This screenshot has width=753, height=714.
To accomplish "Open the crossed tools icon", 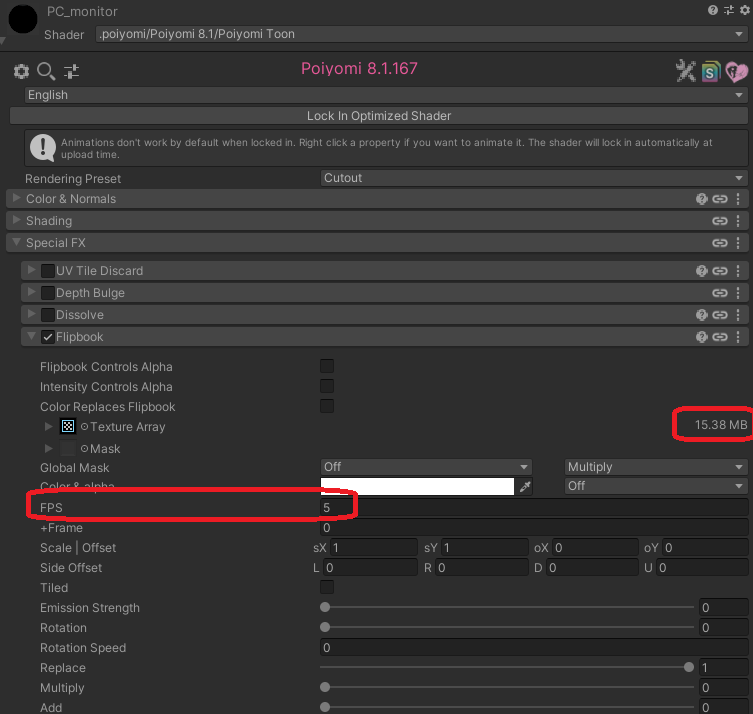I will click(x=686, y=71).
